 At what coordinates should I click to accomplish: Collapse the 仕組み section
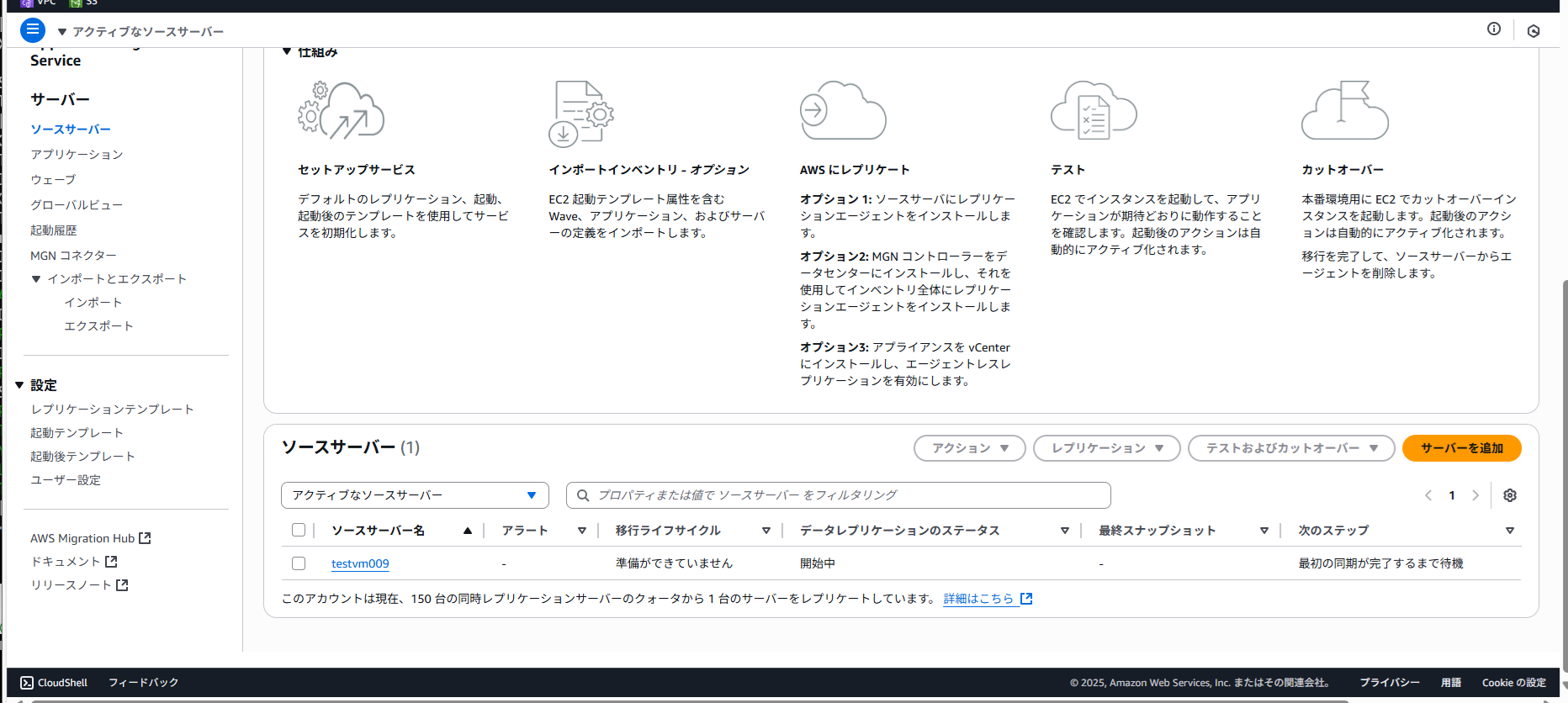[x=287, y=51]
